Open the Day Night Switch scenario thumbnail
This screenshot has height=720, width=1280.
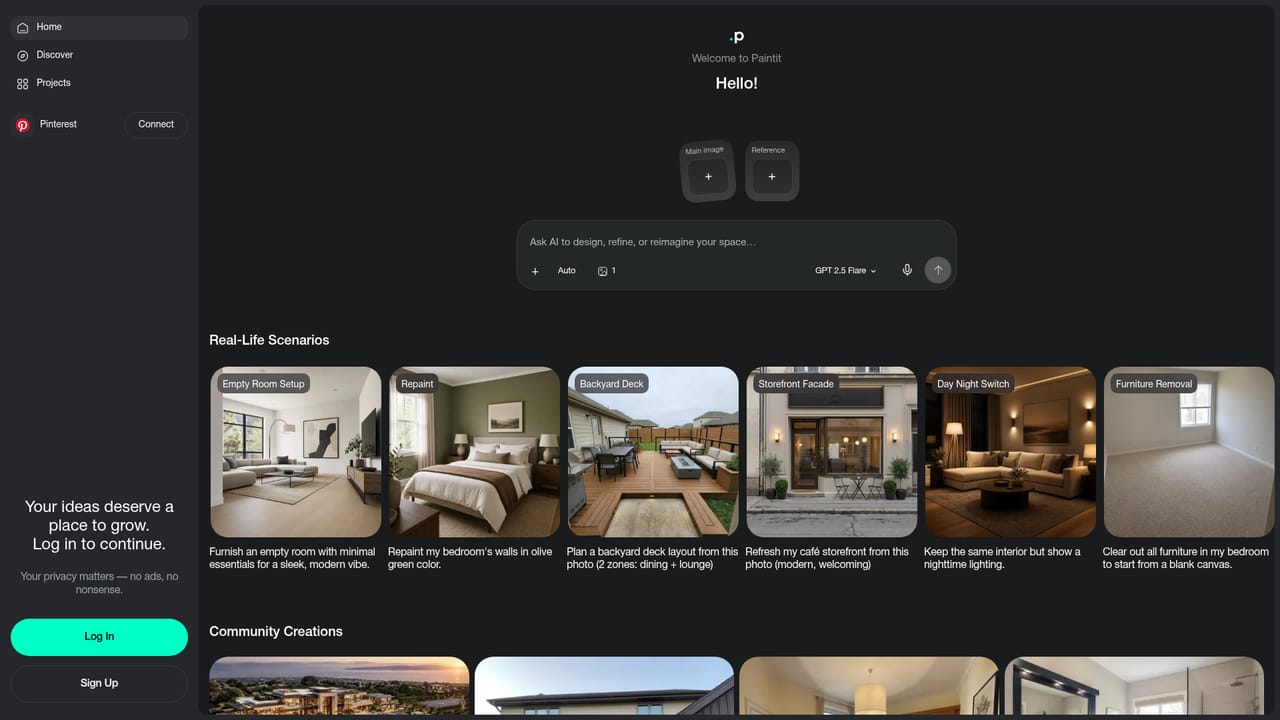1010,452
